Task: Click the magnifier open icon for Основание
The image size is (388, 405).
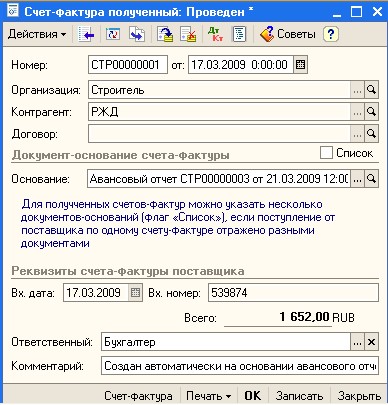Action: (371, 179)
